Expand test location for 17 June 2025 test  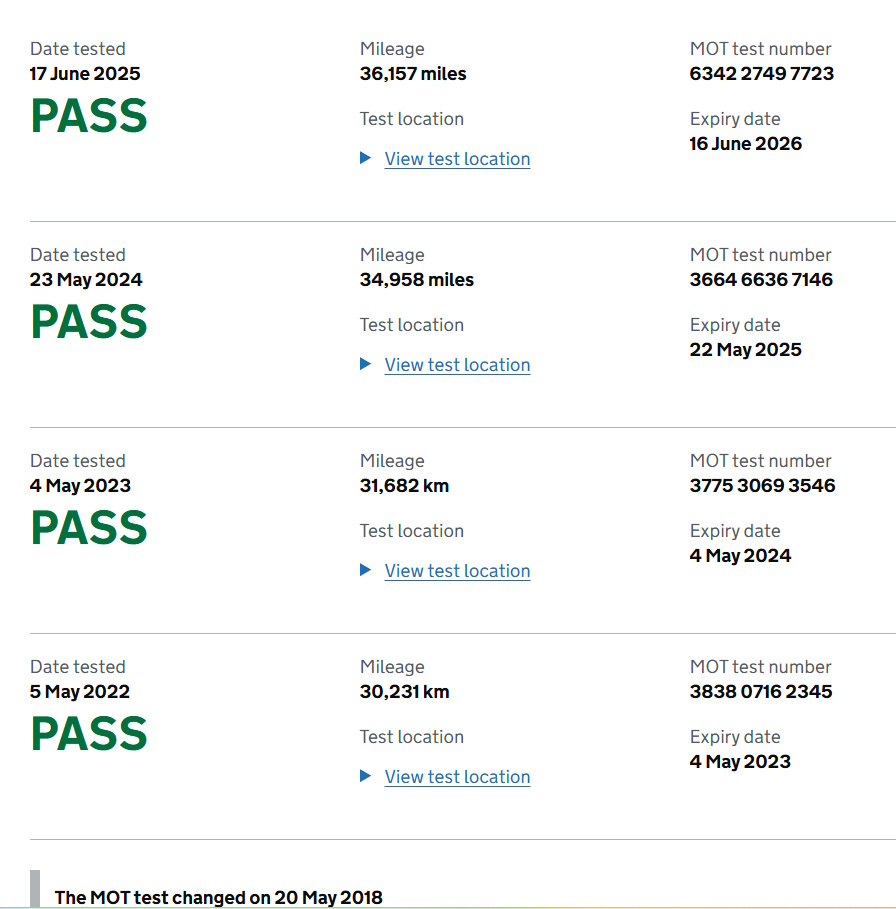click(x=457, y=159)
